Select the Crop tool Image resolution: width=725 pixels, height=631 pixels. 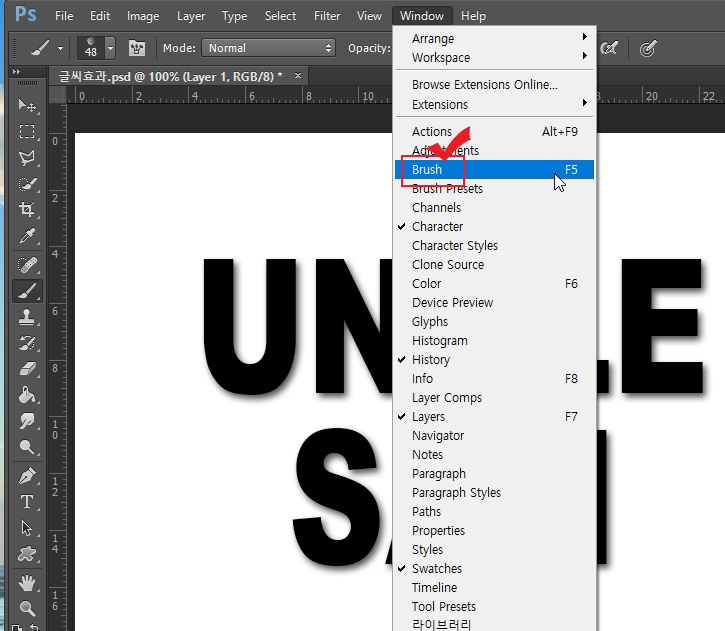coord(27,210)
